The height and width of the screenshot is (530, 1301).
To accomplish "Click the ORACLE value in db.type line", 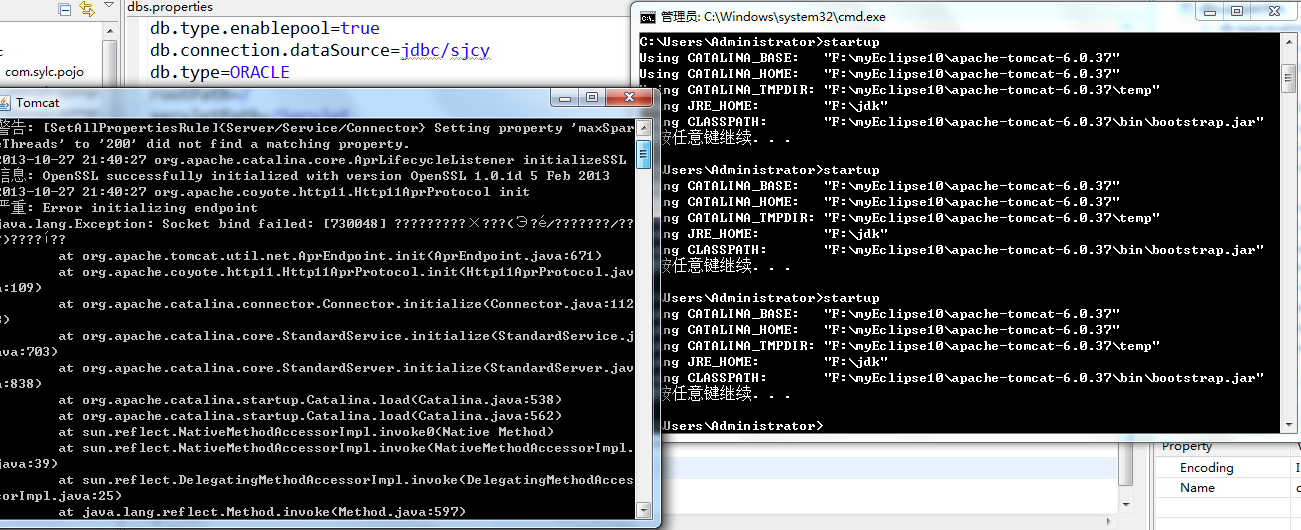I will coord(260,72).
